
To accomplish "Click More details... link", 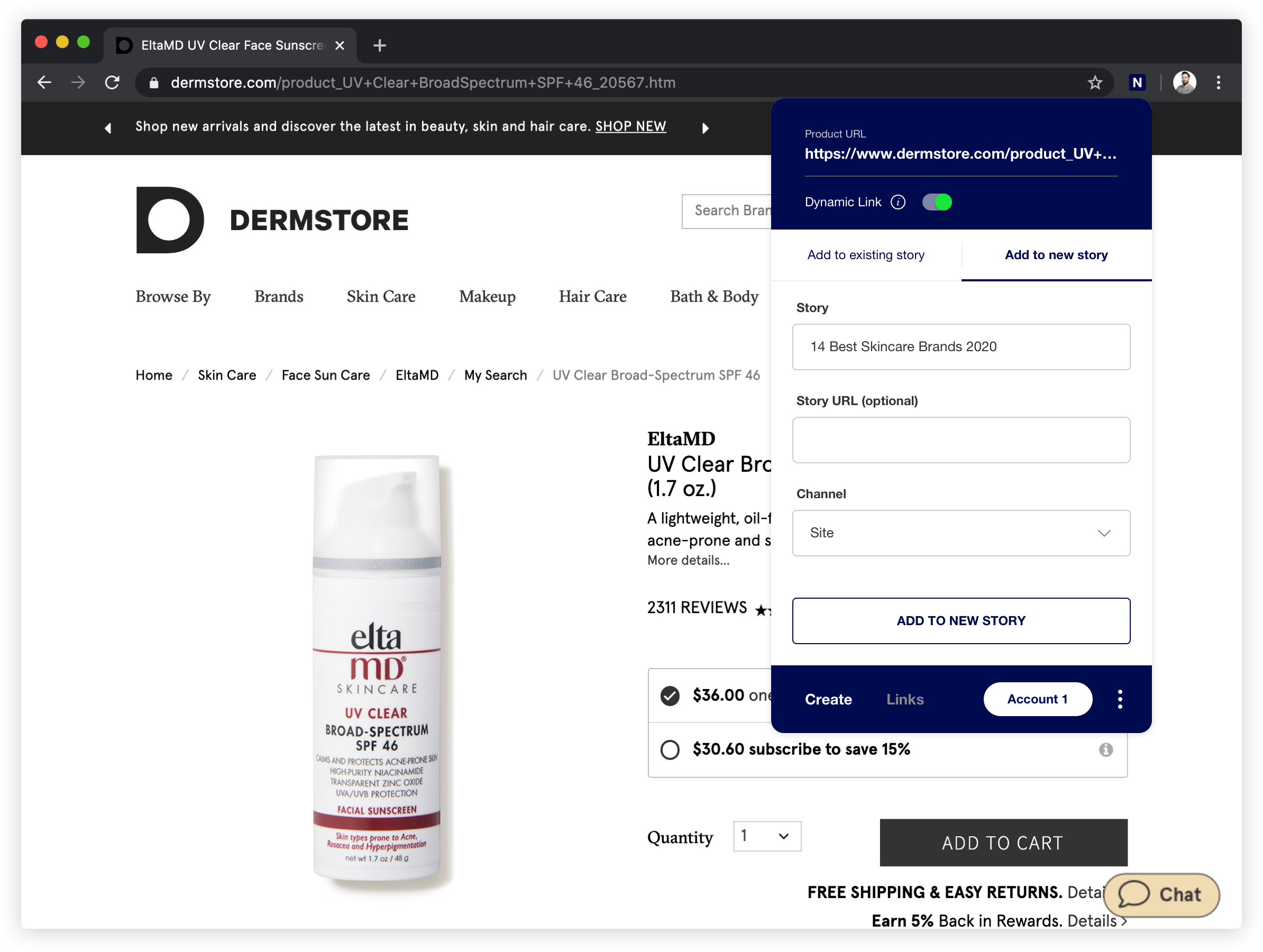I will tap(688, 560).
